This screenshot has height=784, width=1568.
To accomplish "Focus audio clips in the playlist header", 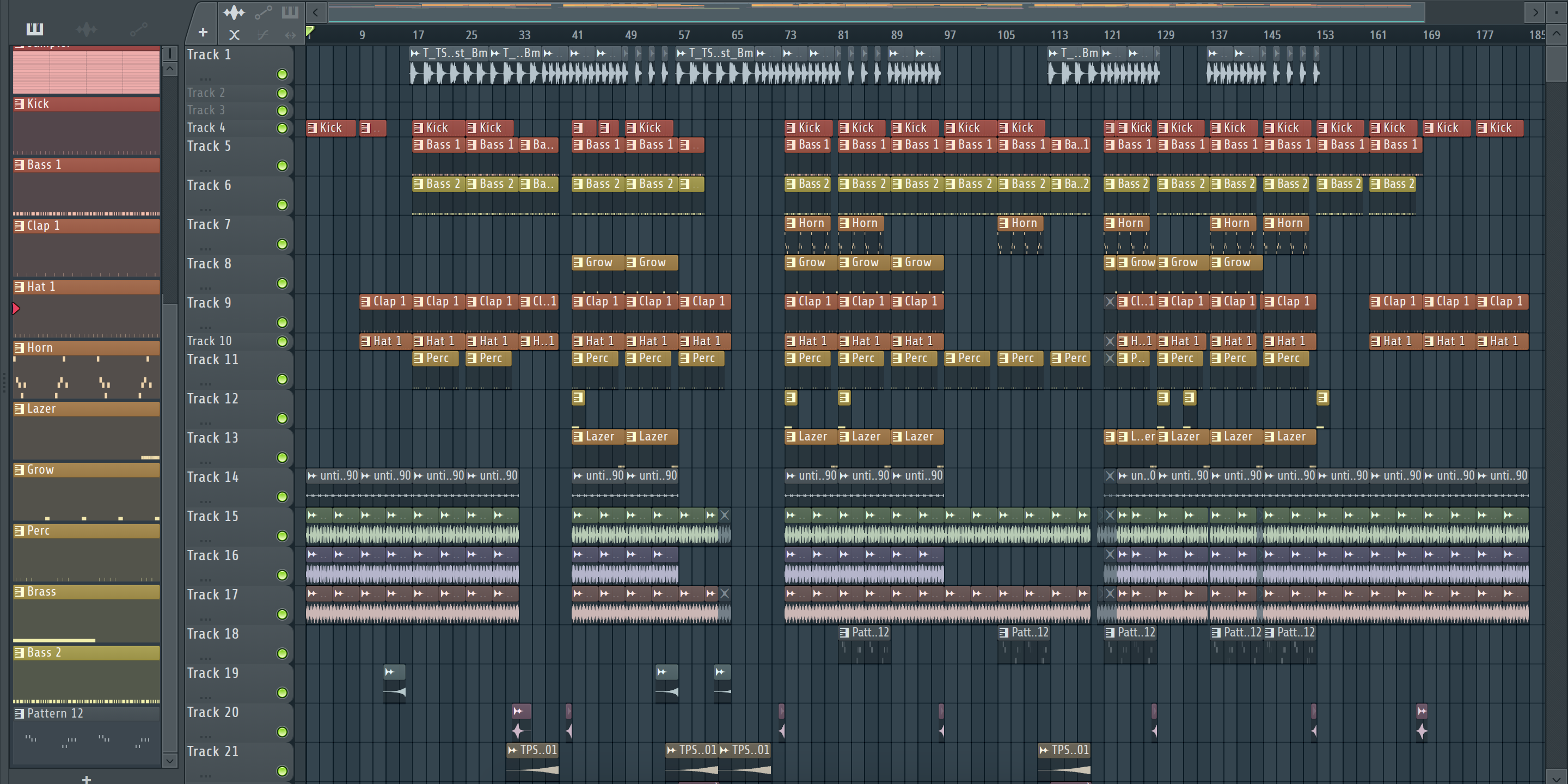I will click(234, 12).
